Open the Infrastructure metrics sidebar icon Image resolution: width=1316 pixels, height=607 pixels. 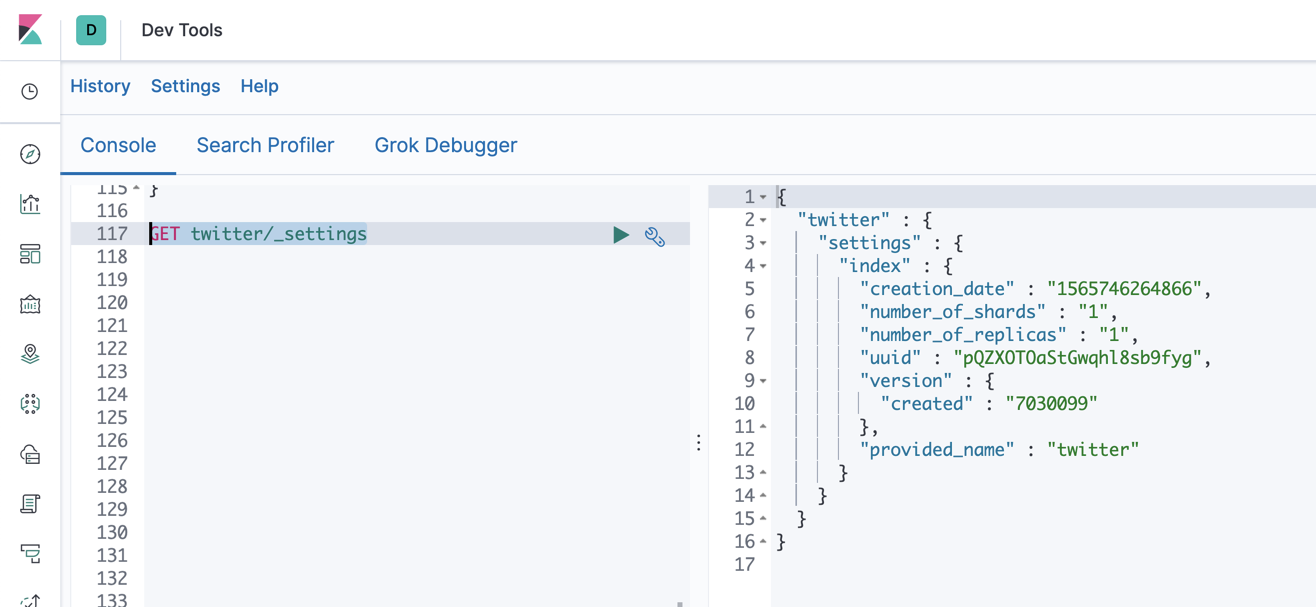point(29,454)
